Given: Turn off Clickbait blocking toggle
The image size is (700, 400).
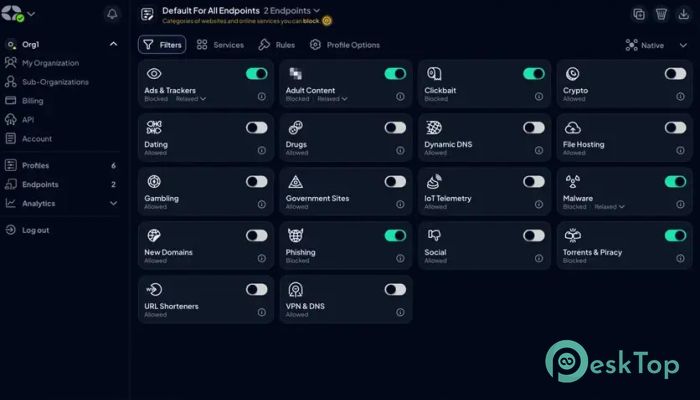Looking at the screenshot, I should (534, 74).
